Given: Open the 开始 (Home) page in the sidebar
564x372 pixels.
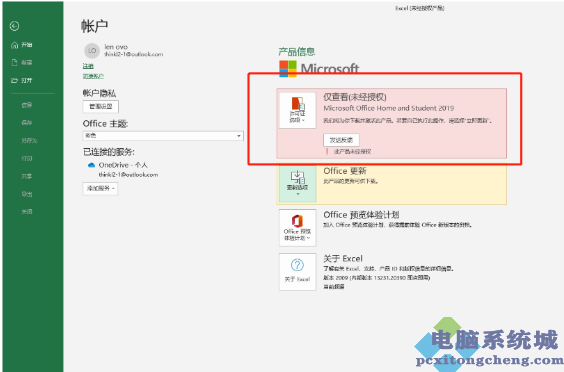Looking at the screenshot, I should (22, 45).
